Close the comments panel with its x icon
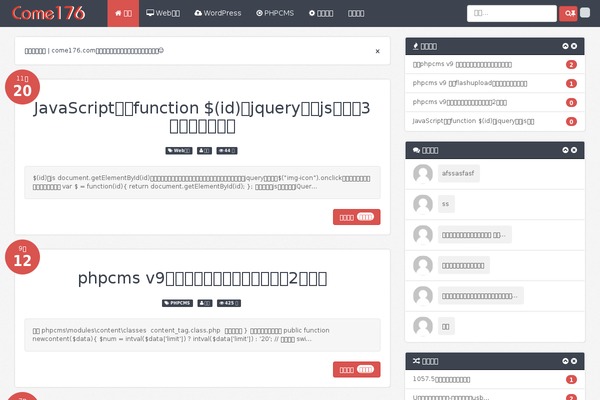 coord(574,150)
